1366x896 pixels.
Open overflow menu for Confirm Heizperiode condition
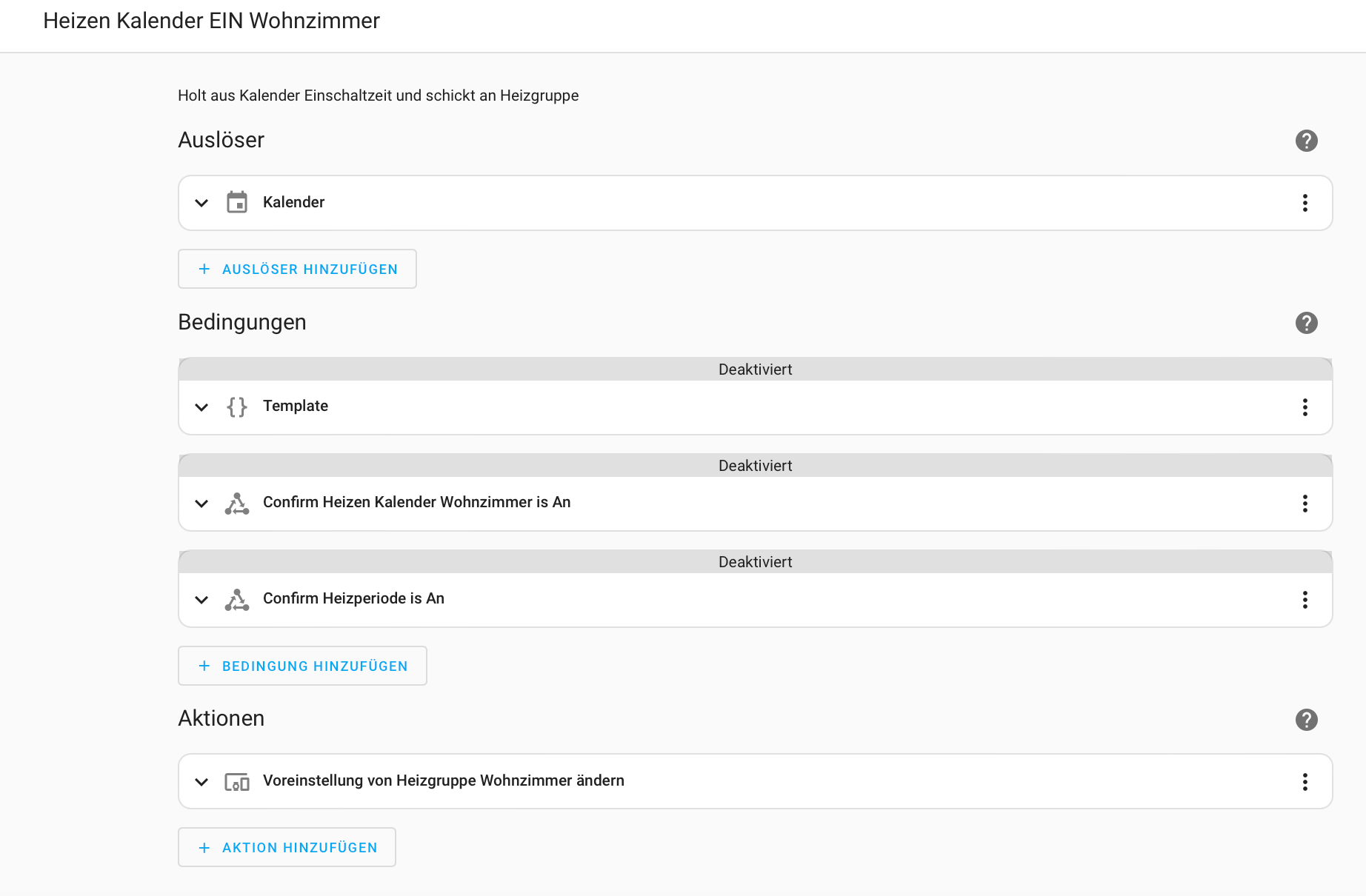coord(1305,600)
